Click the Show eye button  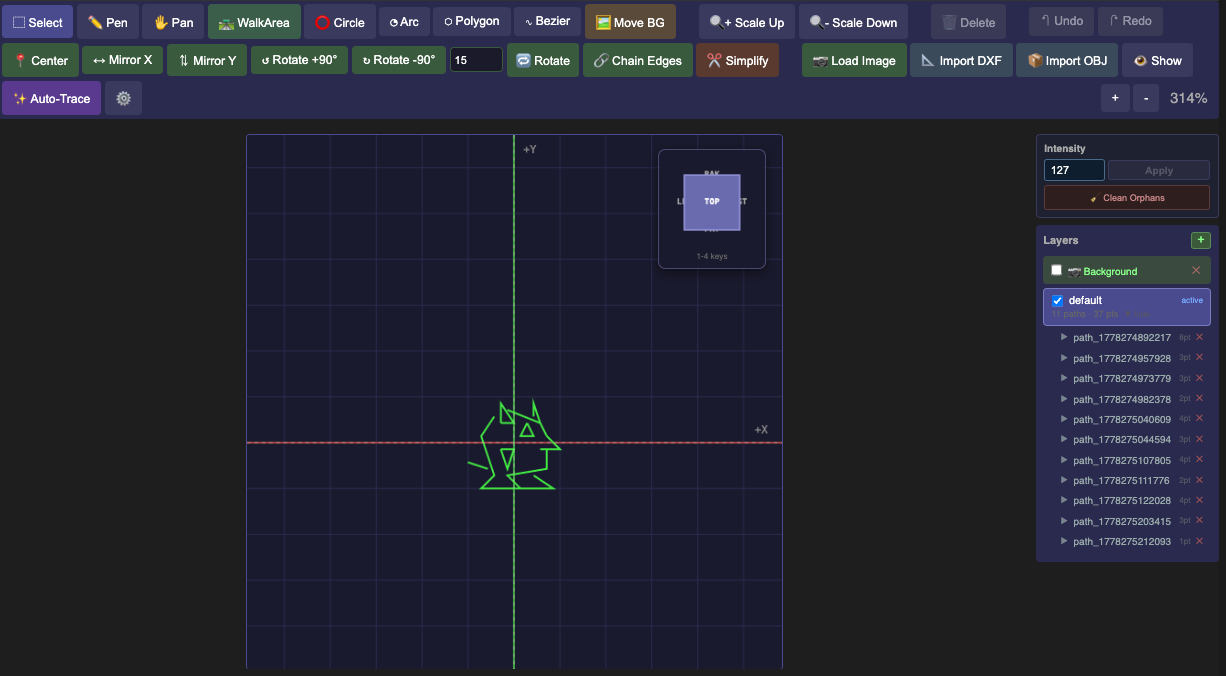pyautogui.click(x=1157, y=60)
